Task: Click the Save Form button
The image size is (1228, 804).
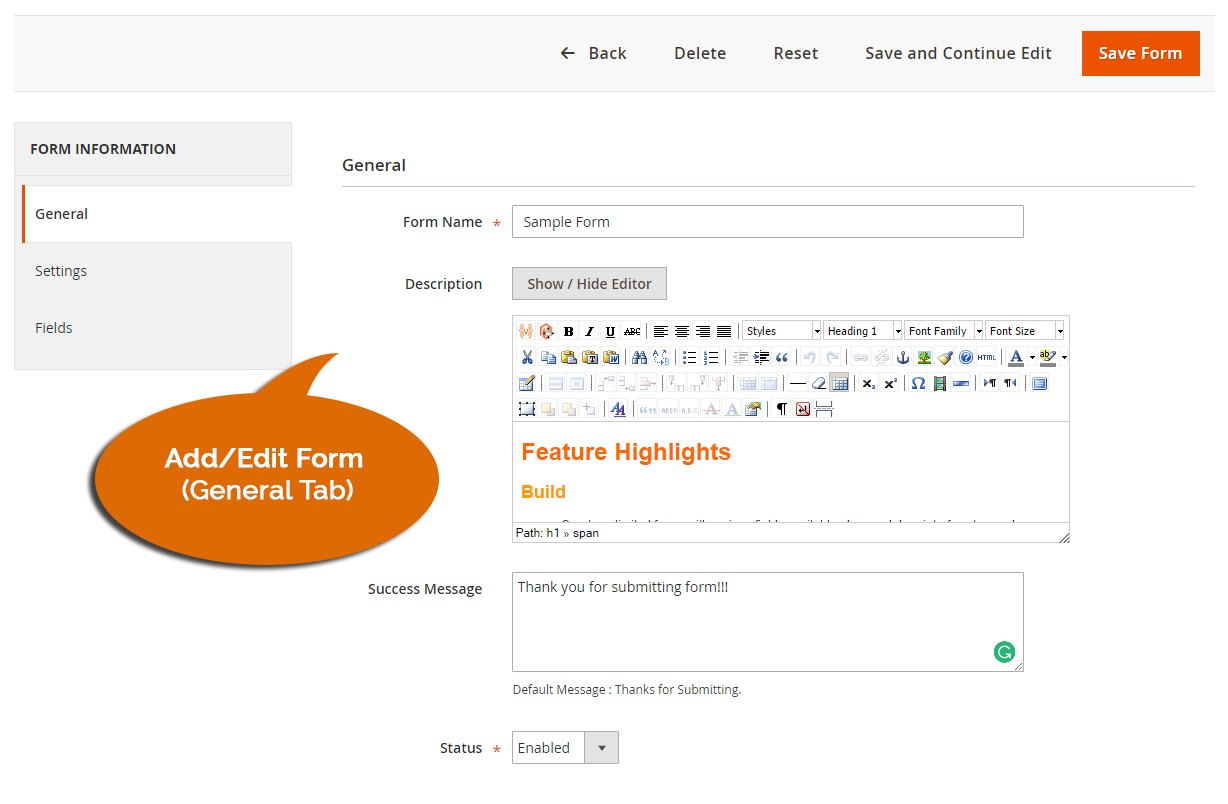Action: click(1140, 53)
